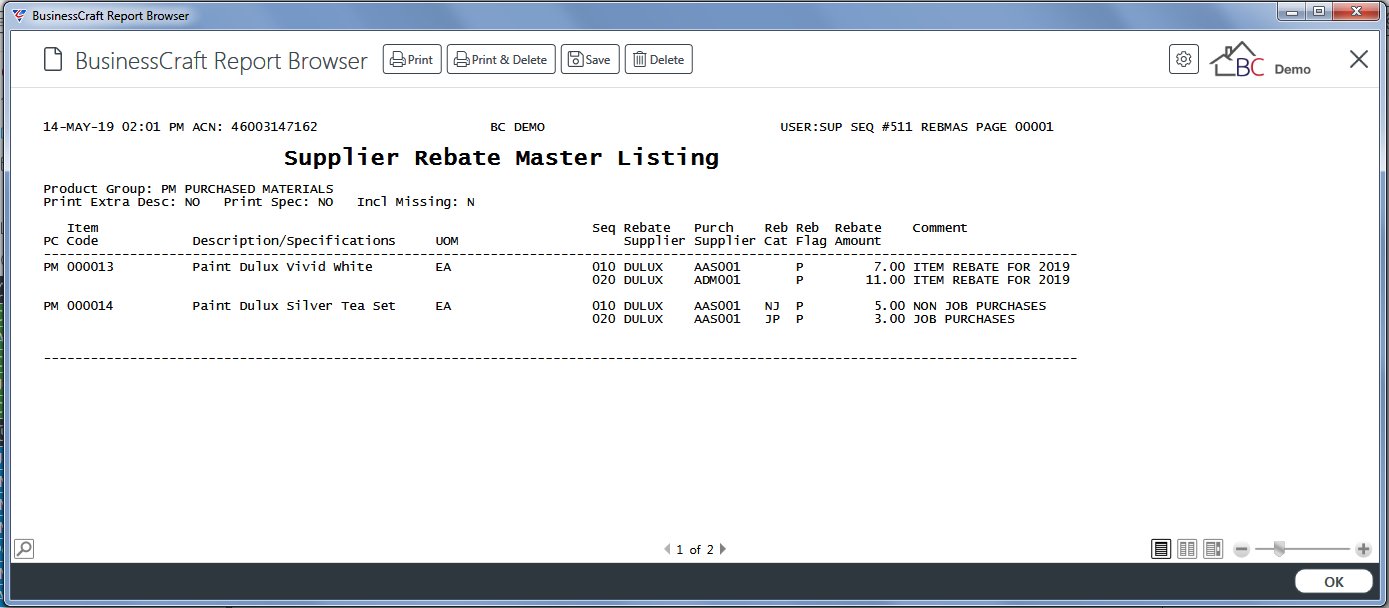Go to the next report page arrow
The height and width of the screenshot is (608, 1389).
723,549
